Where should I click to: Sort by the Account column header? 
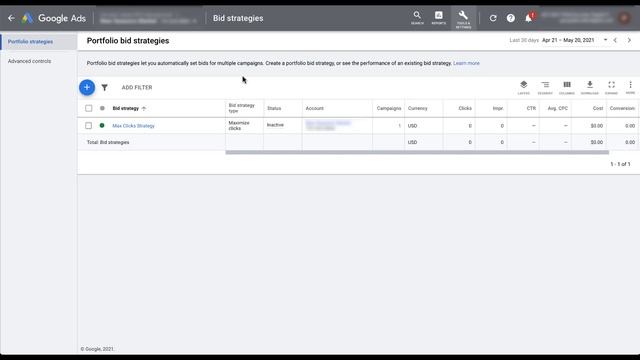point(314,108)
